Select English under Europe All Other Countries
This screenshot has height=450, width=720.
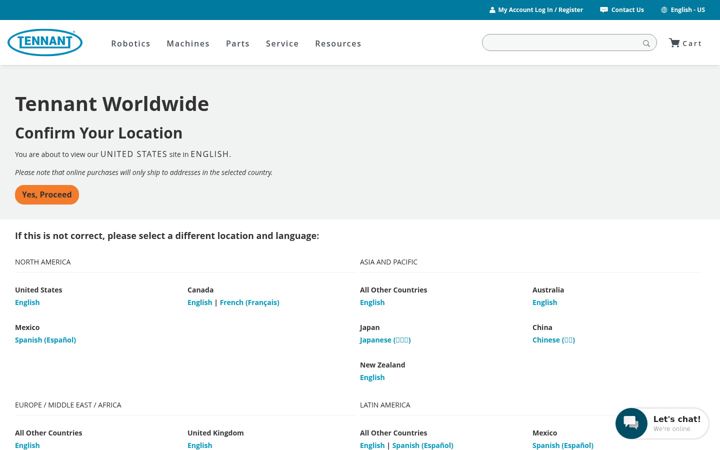(x=27, y=445)
